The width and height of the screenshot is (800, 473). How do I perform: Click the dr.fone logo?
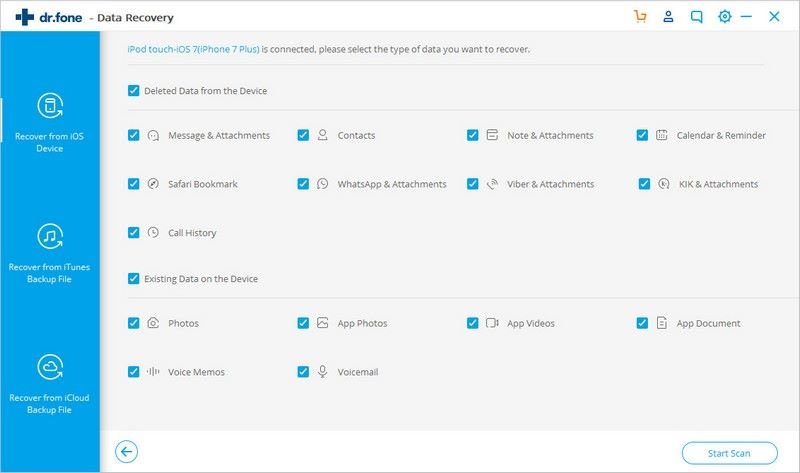point(48,17)
